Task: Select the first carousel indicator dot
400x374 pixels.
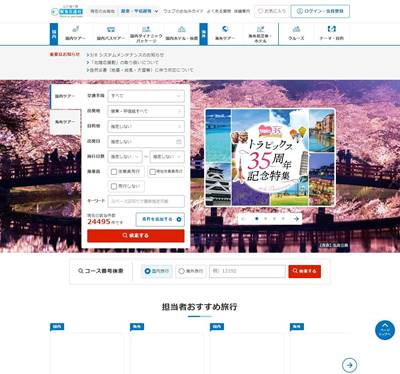Action: tap(257, 219)
